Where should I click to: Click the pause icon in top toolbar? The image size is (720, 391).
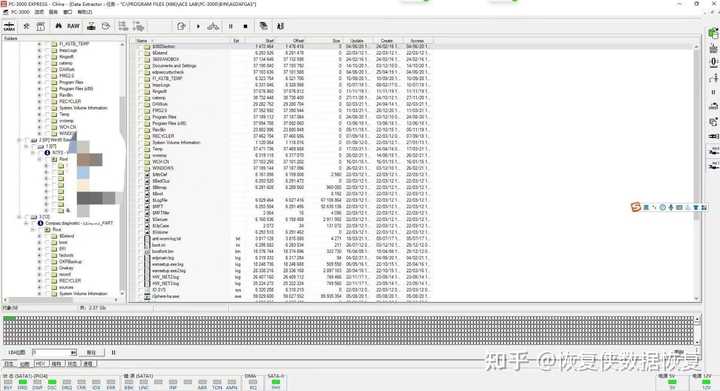click(x=231, y=26)
